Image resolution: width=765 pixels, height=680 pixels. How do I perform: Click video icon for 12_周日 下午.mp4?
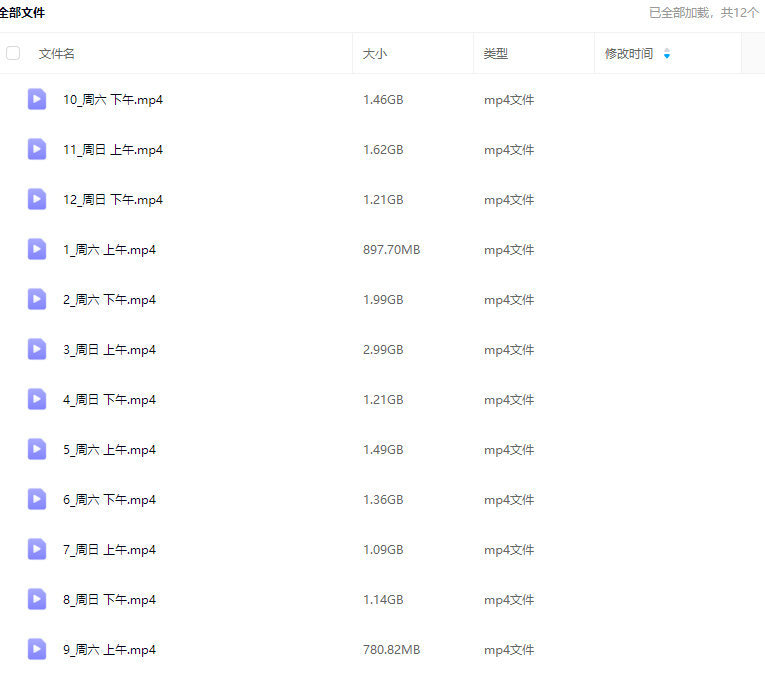click(x=37, y=199)
